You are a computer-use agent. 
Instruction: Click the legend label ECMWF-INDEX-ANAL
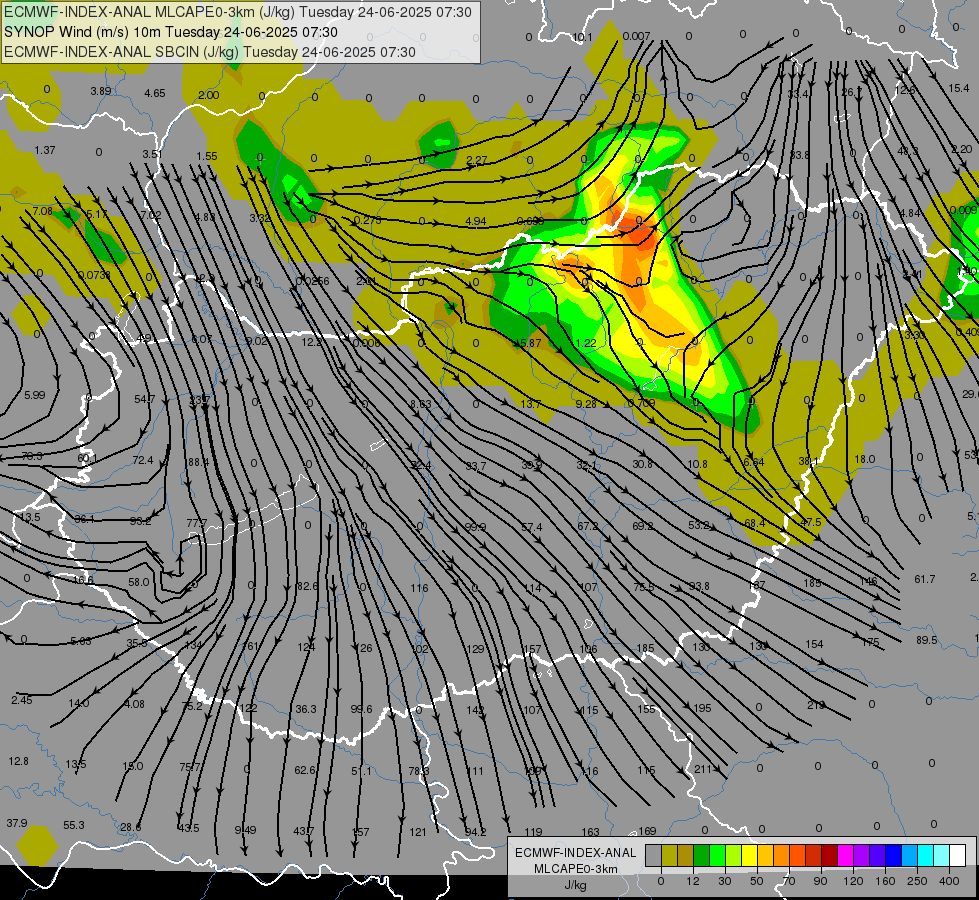(575, 853)
